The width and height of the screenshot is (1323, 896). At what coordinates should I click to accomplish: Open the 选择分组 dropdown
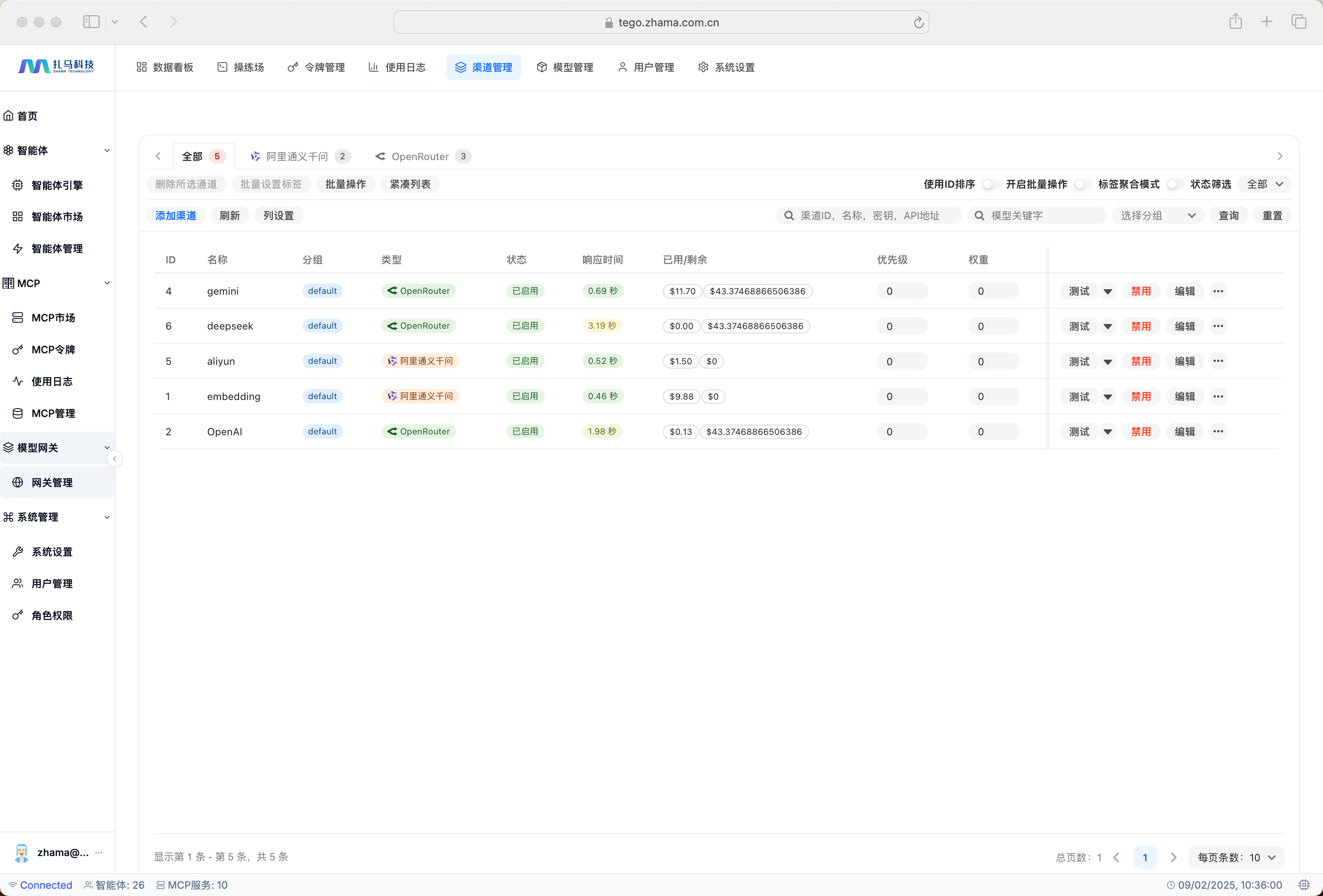(x=1157, y=216)
